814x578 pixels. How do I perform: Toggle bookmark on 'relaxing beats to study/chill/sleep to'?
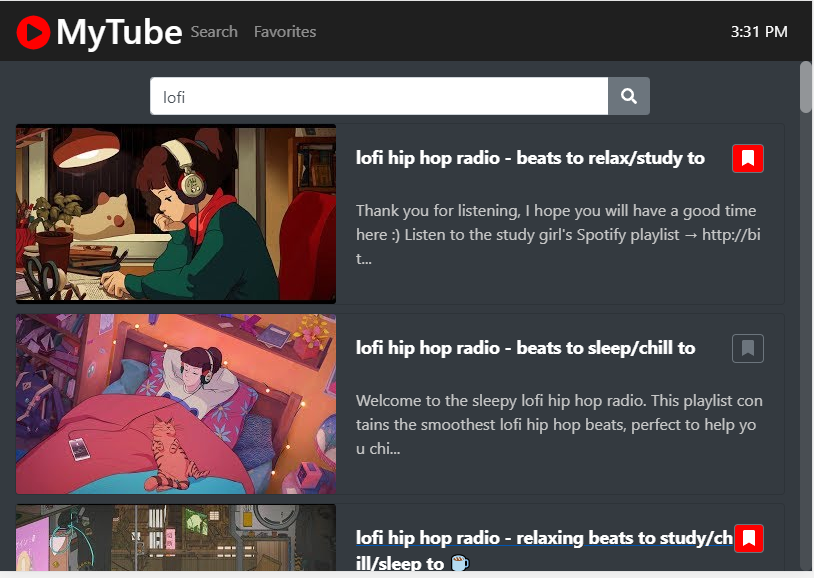click(748, 539)
